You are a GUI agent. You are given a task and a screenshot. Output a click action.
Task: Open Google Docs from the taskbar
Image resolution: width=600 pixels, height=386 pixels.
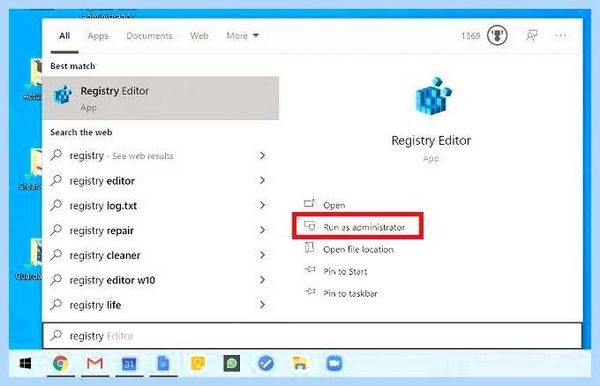[x=163, y=363]
